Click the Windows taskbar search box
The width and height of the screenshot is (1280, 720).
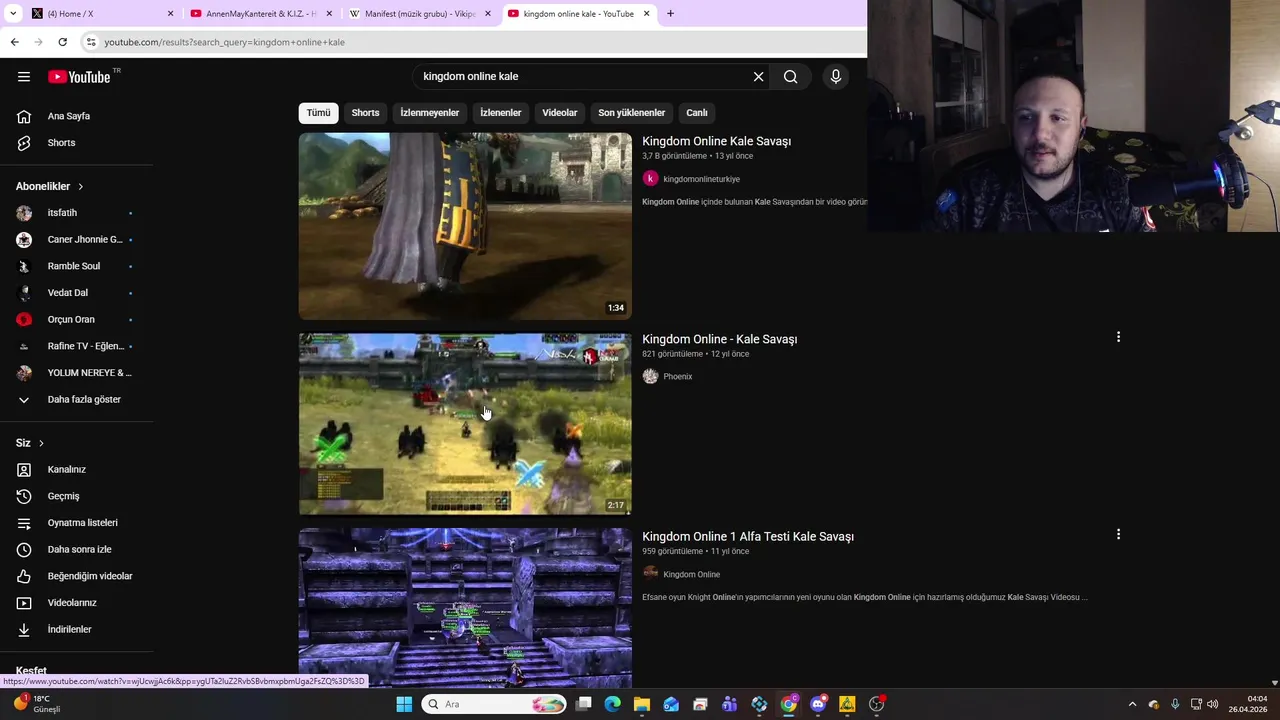(494, 704)
